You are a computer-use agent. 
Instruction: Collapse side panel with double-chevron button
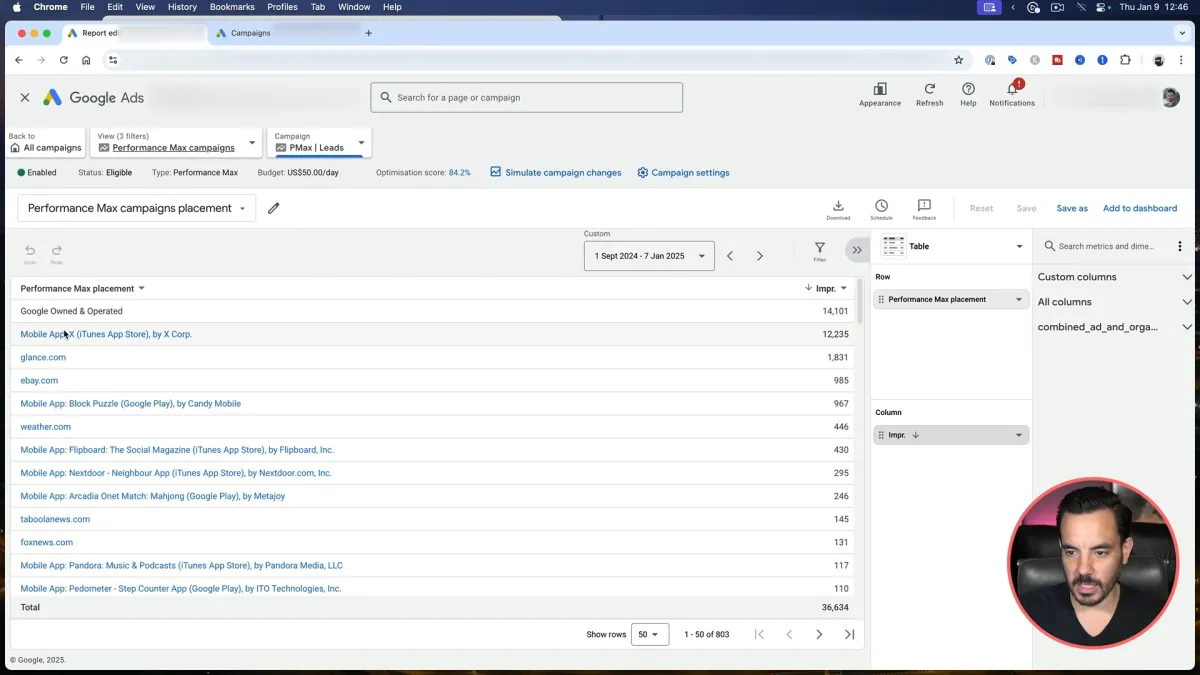coord(857,250)
